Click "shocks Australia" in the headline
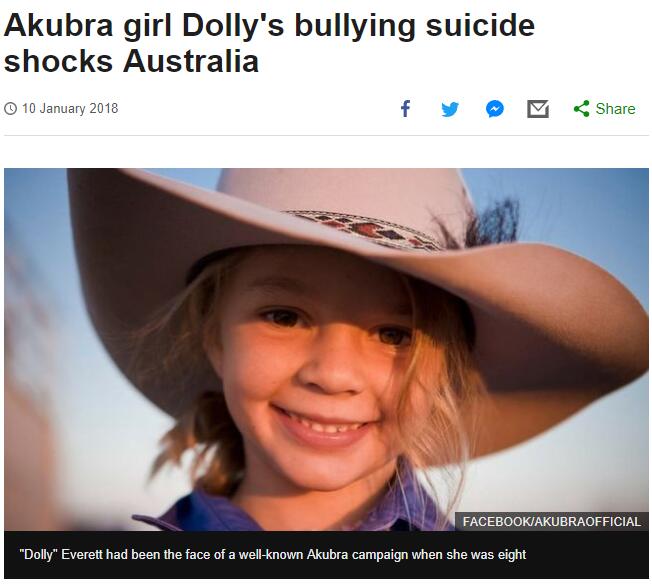The image size is (652, 584). (x=131, y=62)
